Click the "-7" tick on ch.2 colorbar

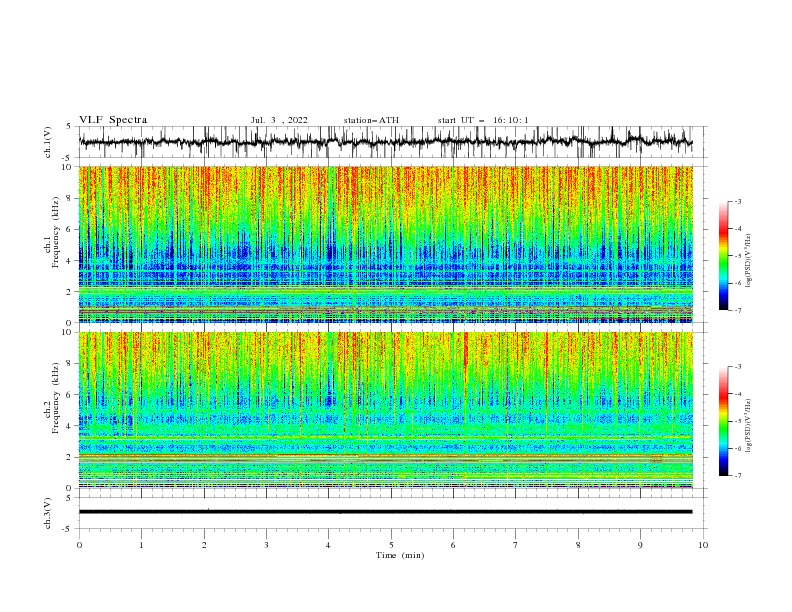pos(738,476)
